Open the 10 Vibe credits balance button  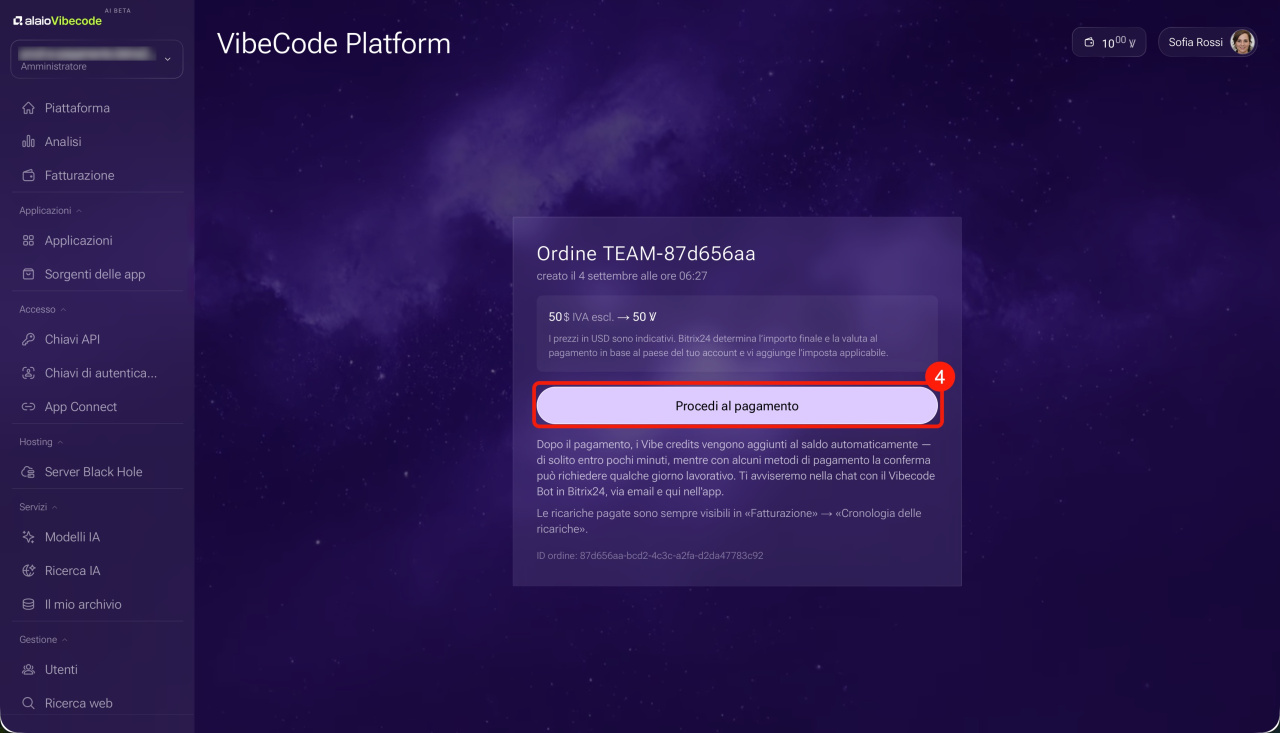1109,42
